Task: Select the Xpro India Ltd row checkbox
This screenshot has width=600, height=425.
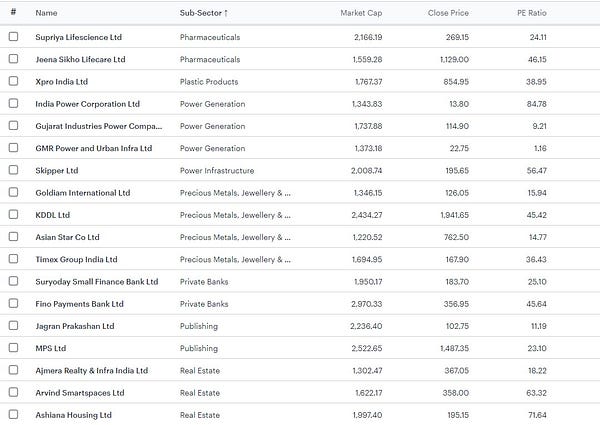Action: 13,81
